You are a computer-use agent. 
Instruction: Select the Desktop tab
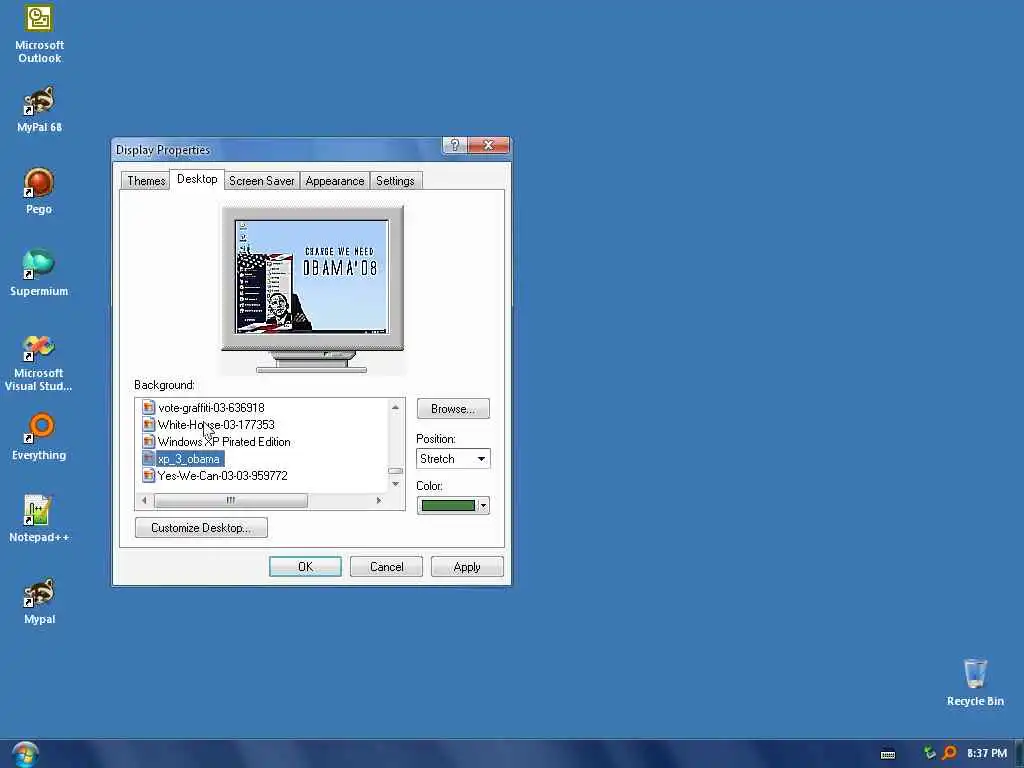197,179
